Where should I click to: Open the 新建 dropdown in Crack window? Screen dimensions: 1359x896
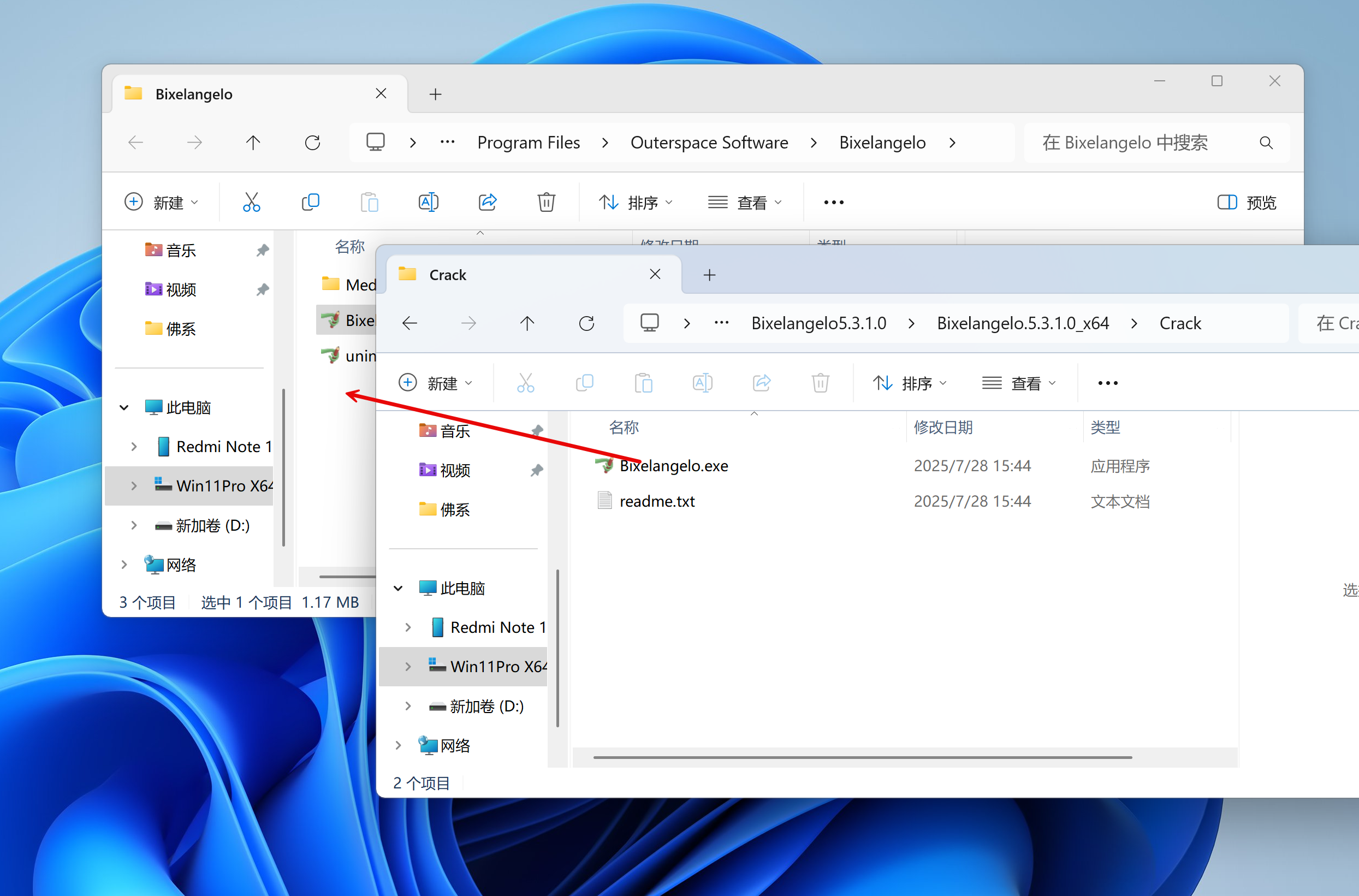435,383
